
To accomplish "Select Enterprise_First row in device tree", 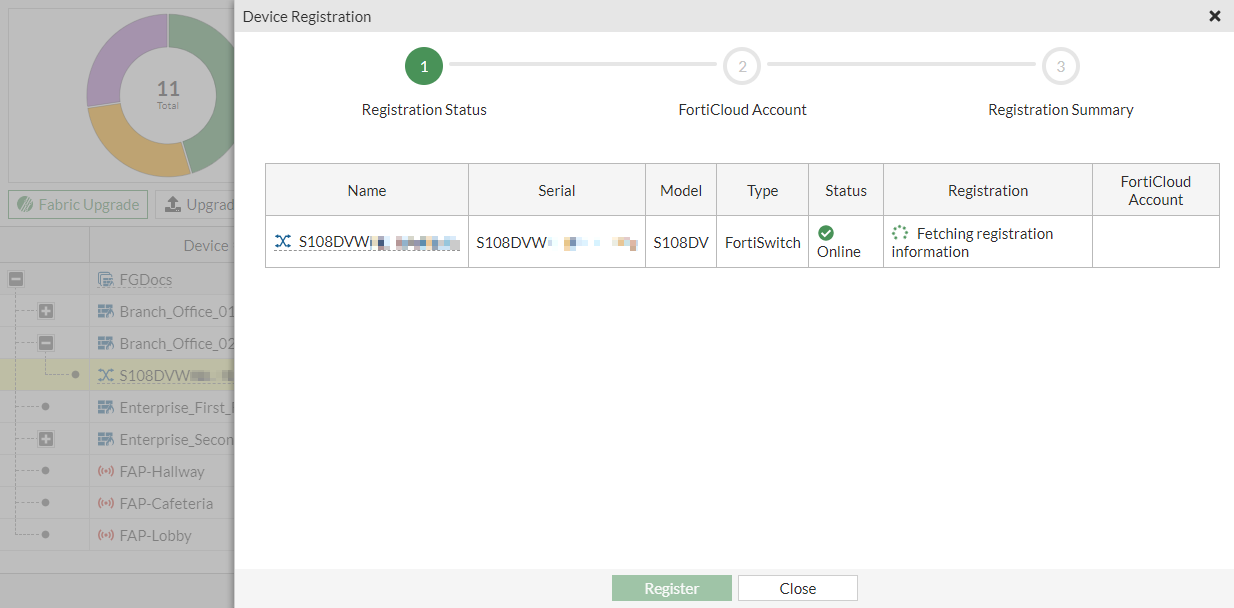I will tap(117, 407).
